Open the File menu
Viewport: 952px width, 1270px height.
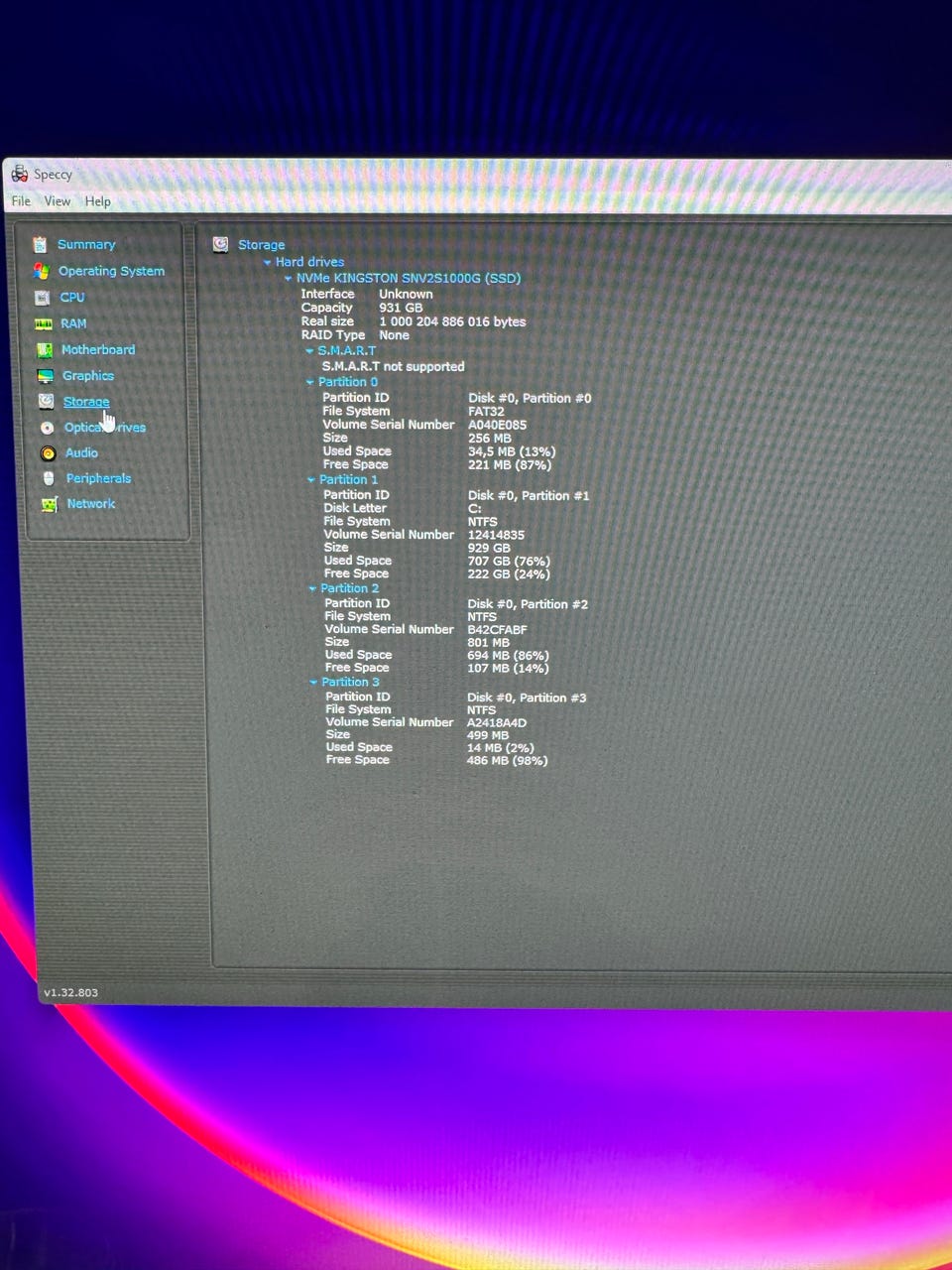tap(21, 200)
